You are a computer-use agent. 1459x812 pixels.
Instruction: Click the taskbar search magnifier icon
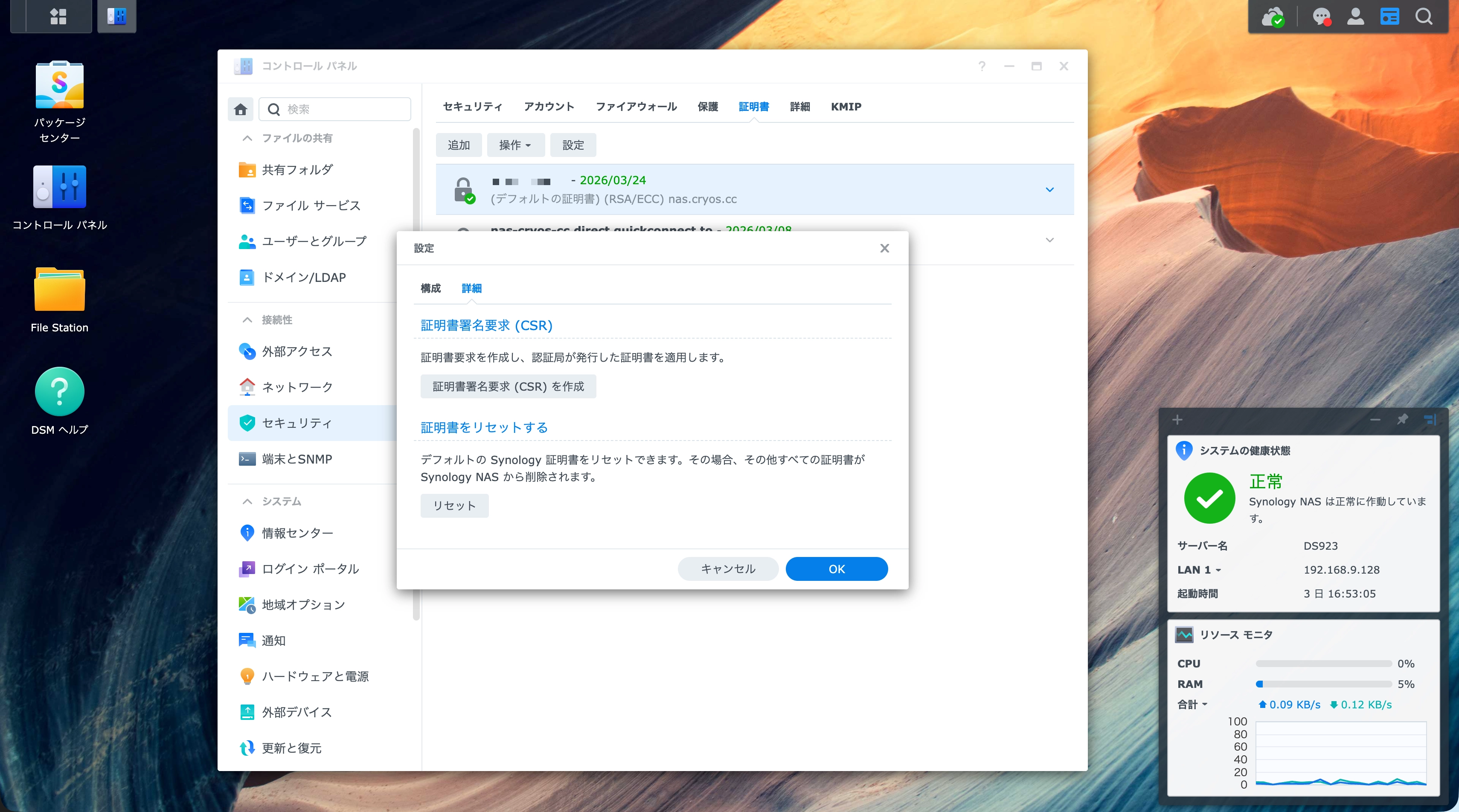coord(1423,16)
